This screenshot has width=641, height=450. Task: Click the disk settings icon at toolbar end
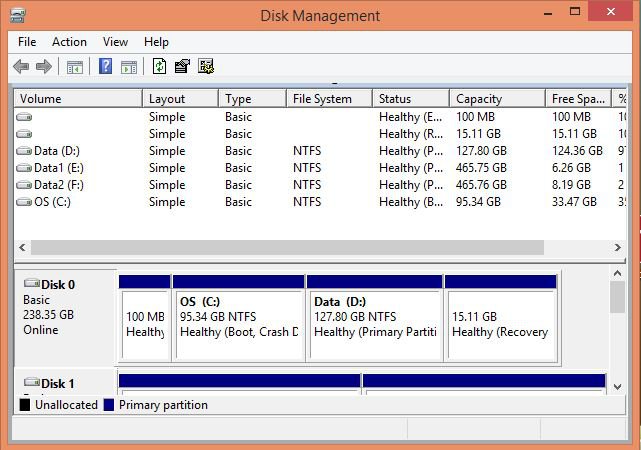click(x=206, y=67)
